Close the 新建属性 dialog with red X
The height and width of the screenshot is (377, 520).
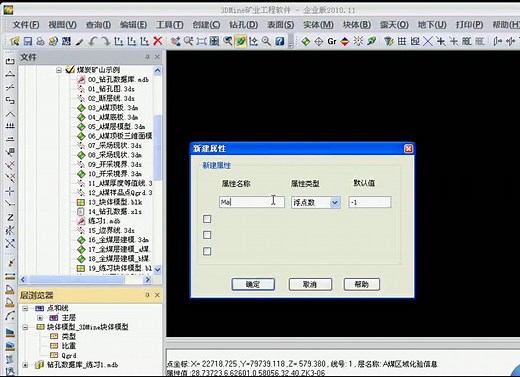(408, 149)
